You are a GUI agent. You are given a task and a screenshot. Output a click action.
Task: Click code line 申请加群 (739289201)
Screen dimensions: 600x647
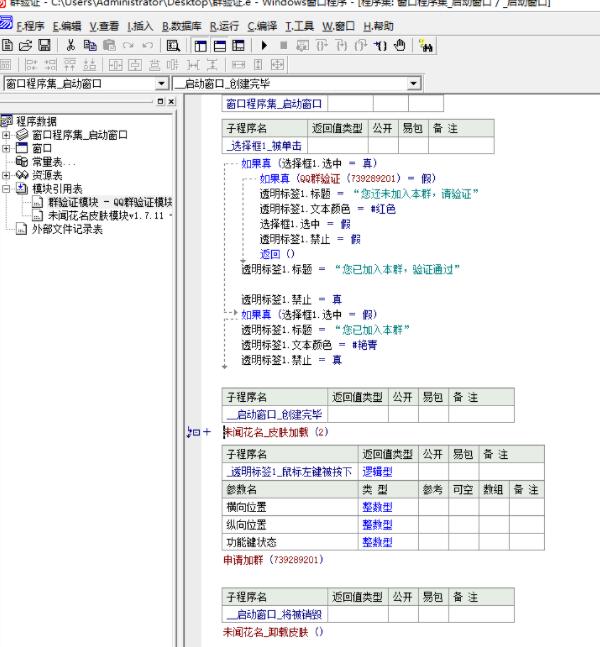point(273,560)
